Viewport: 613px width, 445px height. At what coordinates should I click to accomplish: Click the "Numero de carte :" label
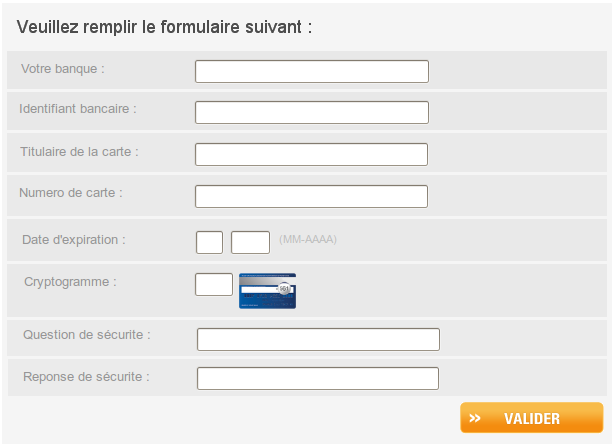click(71, 192)
